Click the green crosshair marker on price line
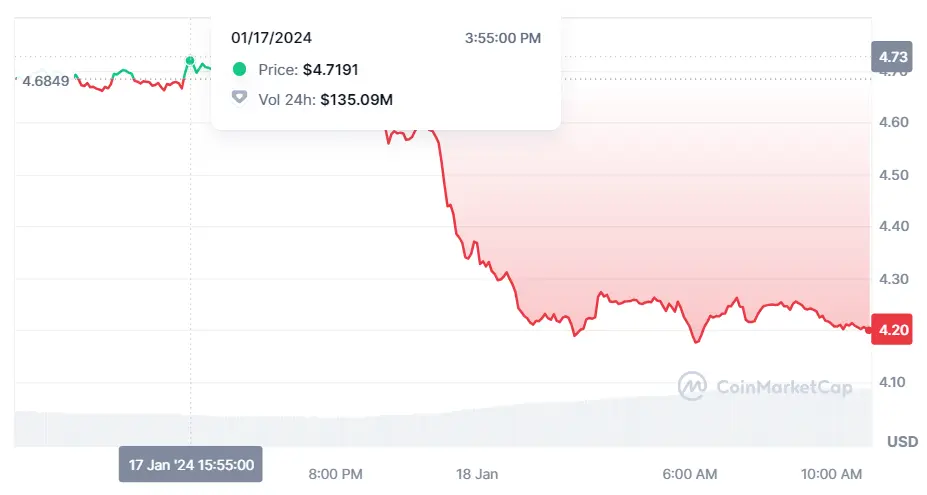Image resolution: width=927 pixels, height=495 pixels. tap(190, 60)
